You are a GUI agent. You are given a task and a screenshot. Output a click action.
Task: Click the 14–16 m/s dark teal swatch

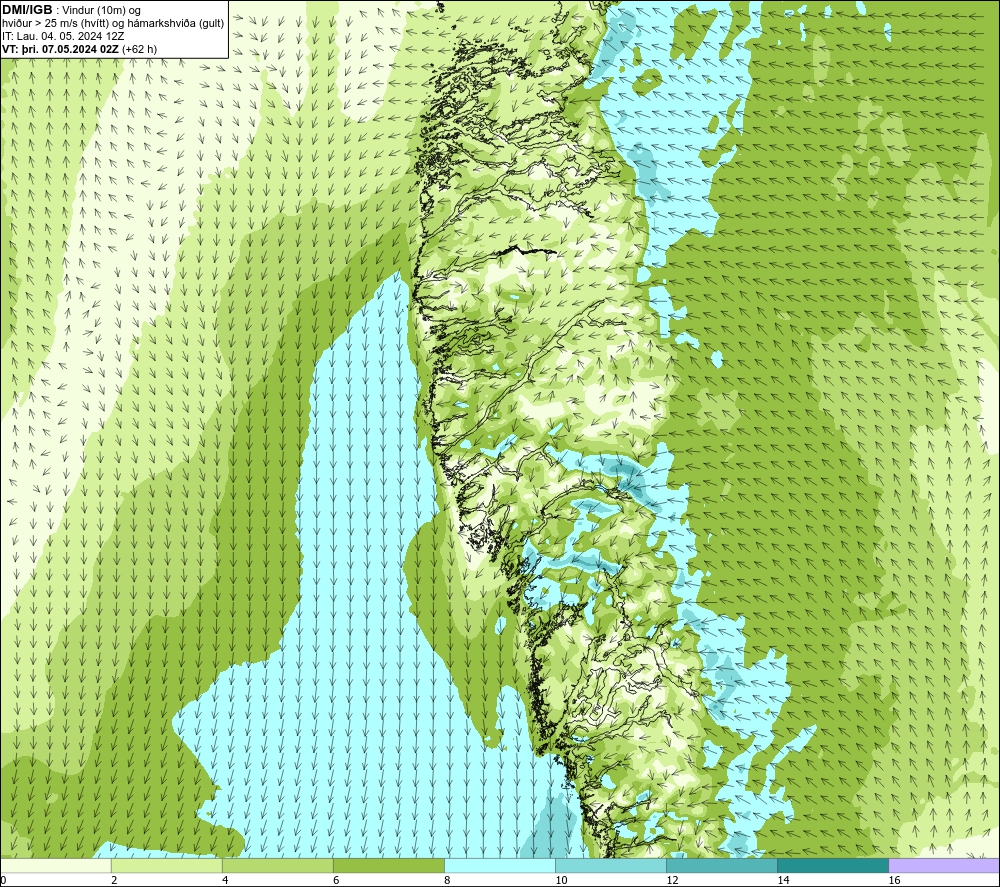832,865
